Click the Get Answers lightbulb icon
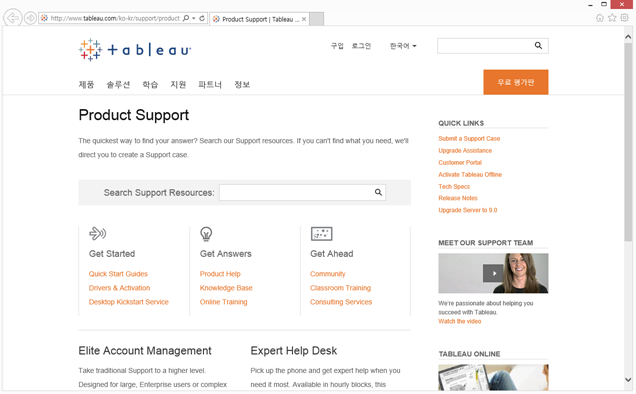Screen dimensions: 636x394 tap(206, 234)
